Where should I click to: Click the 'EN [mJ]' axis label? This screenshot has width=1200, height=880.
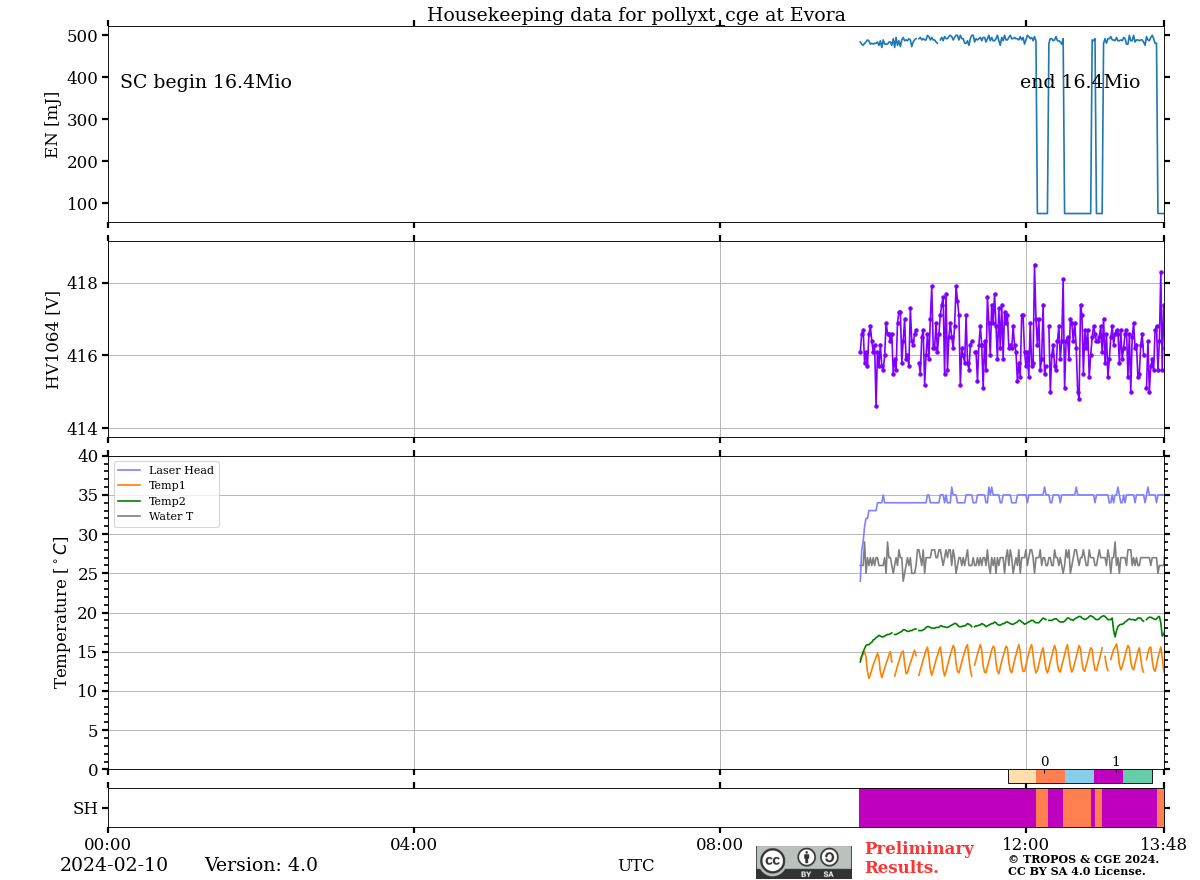pyautogui.click(x=53, y=125)
